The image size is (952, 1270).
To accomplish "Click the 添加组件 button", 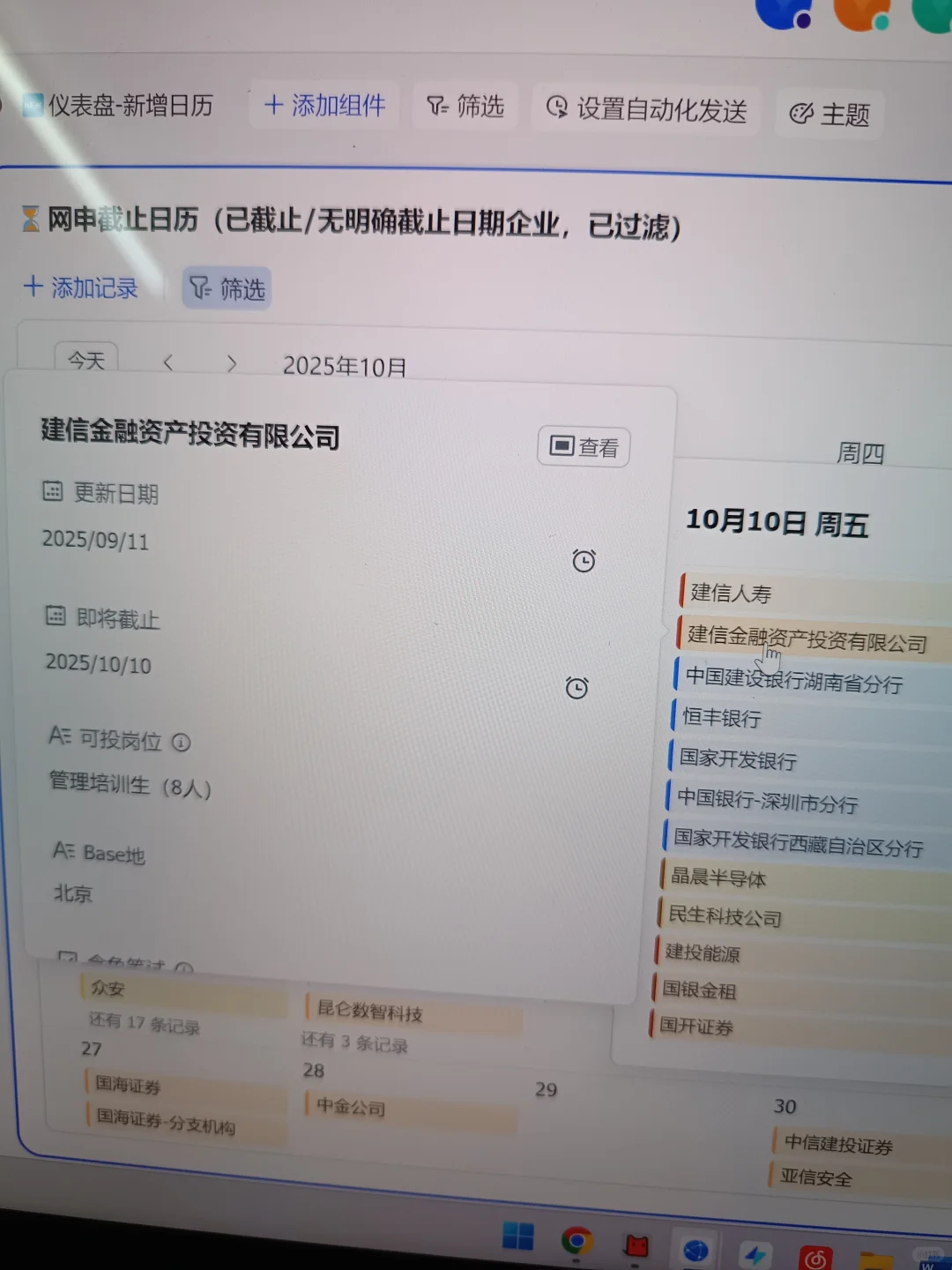I will tap(324, 106).
